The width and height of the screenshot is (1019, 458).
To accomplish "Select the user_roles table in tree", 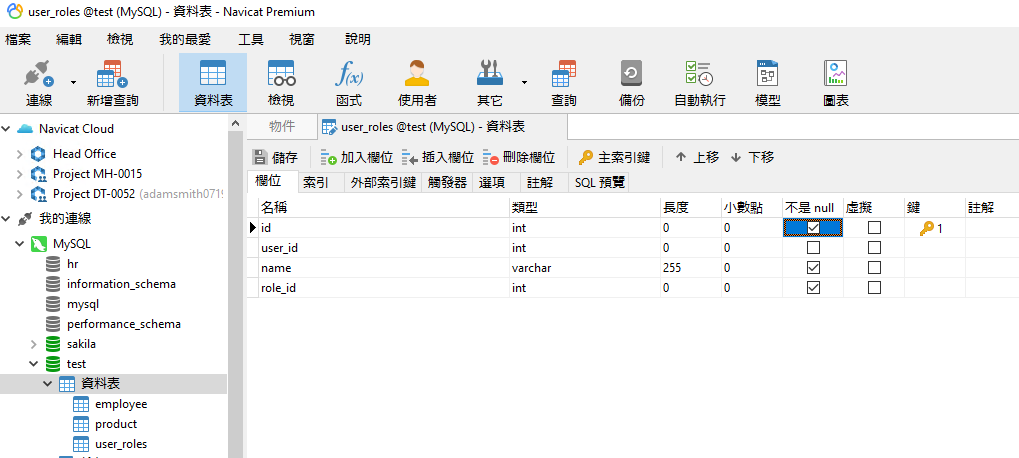I will 121,444.
